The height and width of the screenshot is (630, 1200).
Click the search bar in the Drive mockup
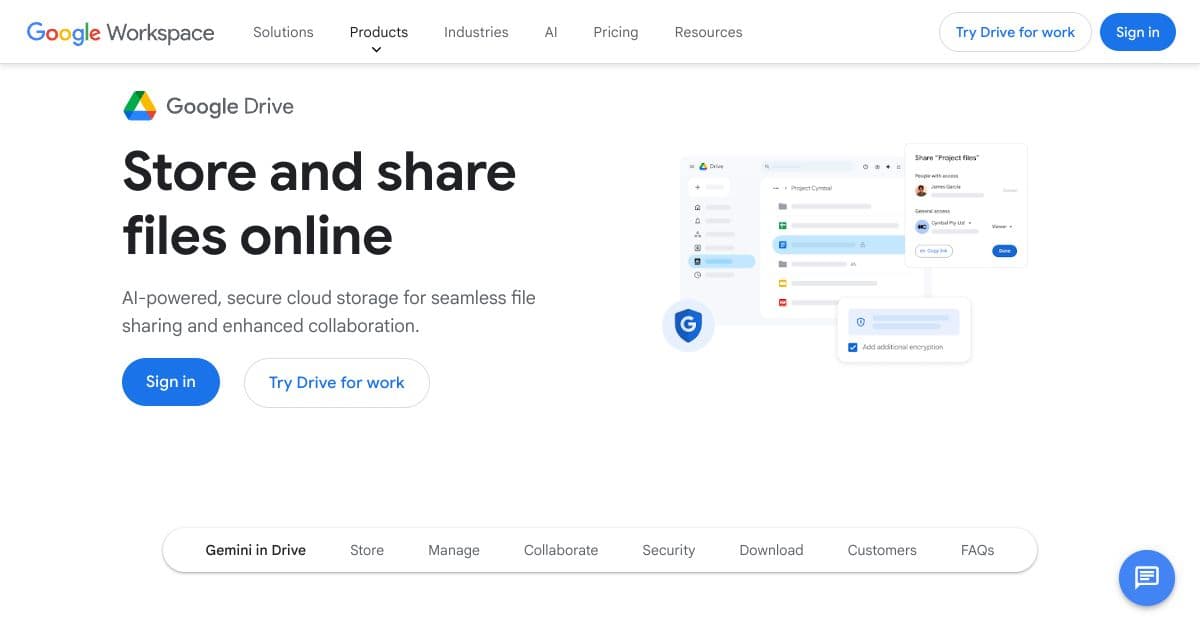(x=808, y=166)
